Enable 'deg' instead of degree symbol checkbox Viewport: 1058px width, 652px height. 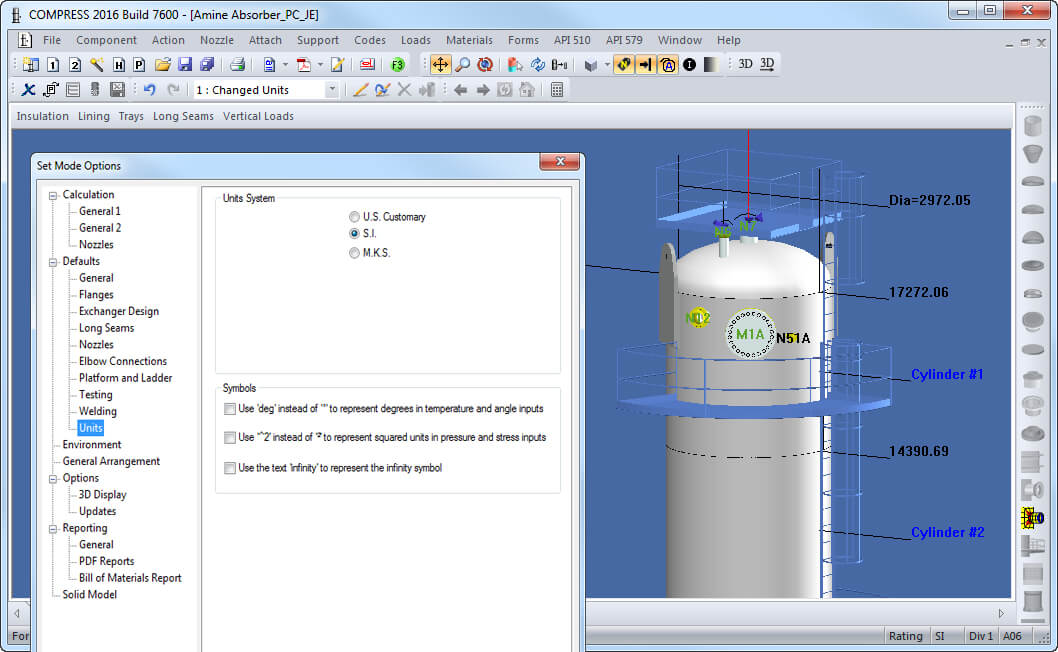[229, 409]
